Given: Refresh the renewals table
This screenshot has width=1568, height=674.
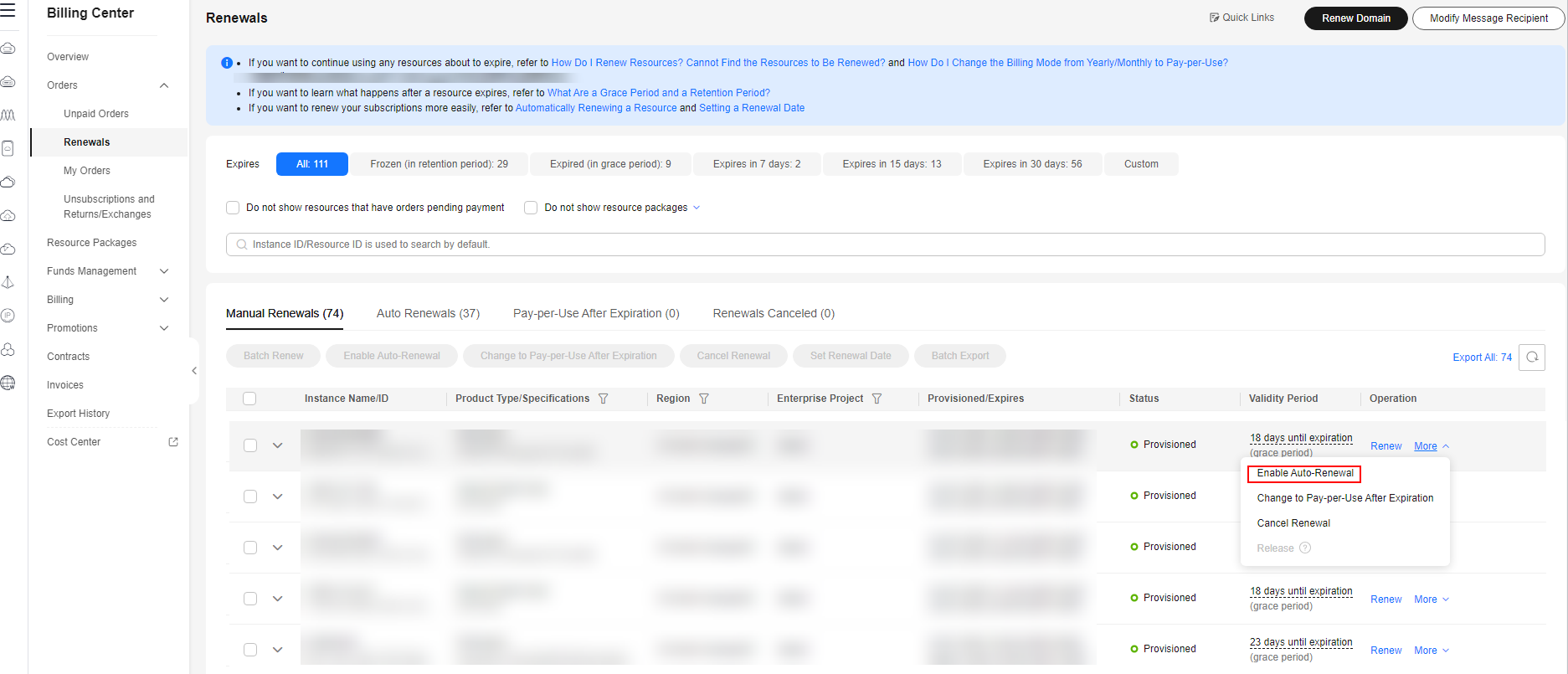Looking at the screenshot, I should click(1532, 358).
